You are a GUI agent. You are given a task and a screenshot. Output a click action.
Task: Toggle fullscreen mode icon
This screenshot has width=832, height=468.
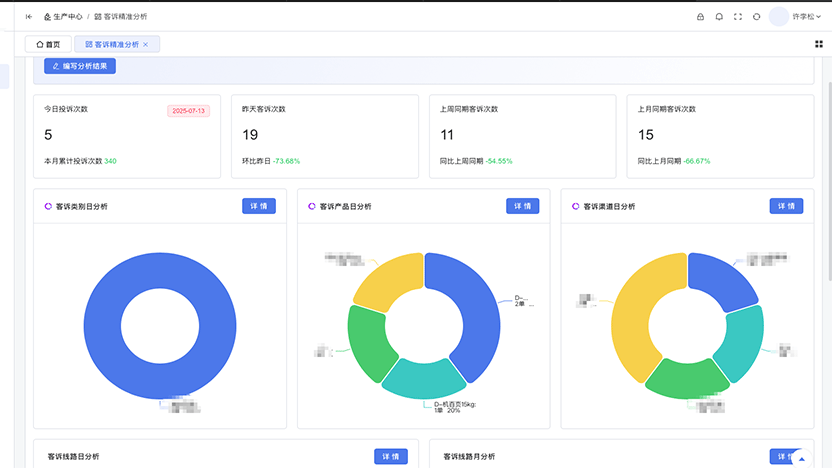pos(738,17)
